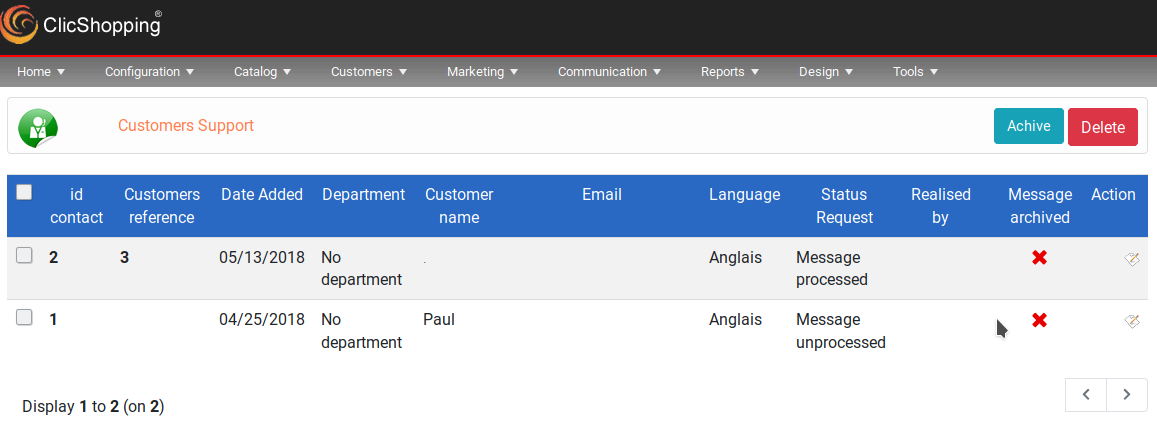Click the Achive button
1157x432 pixels.
[x=1029, y=126]
